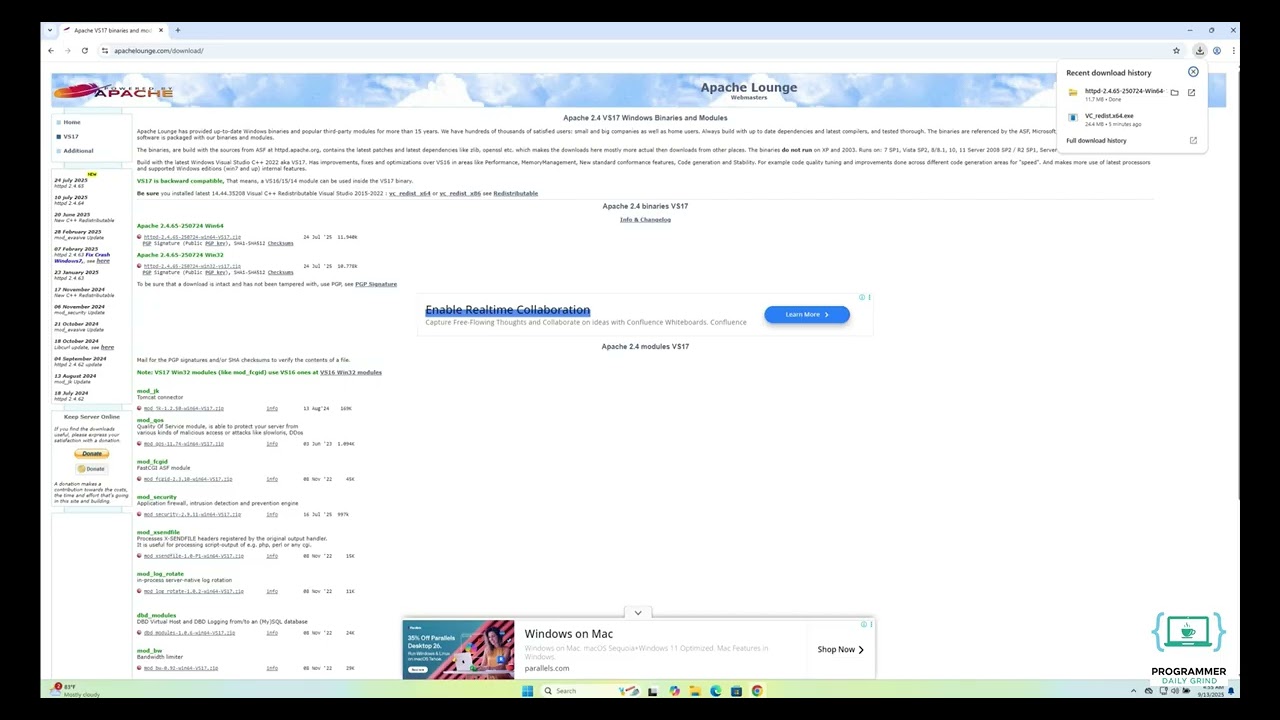This screenshot has width=1280, height=720.
Task: Download dbd_modules win64 VS17 zip
Action: (x=189, y=633)
